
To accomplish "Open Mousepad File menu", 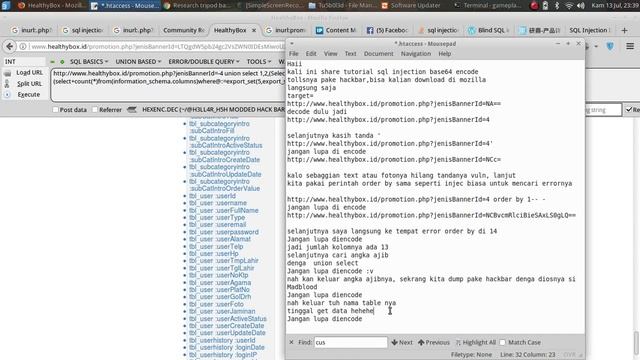I will 293,54.
